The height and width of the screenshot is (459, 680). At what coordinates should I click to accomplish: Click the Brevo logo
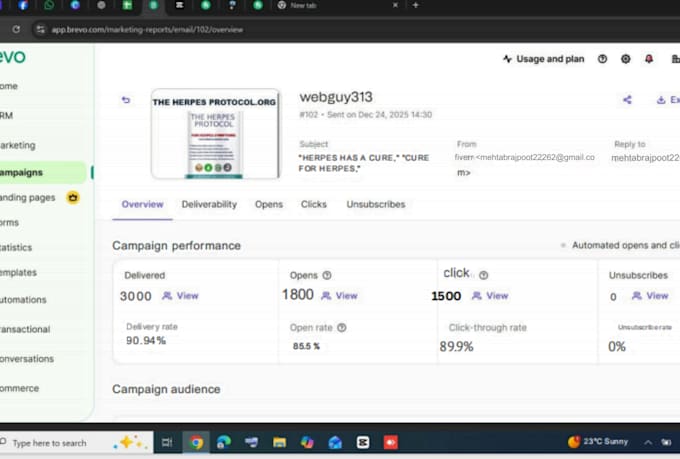tap(13, 57)
